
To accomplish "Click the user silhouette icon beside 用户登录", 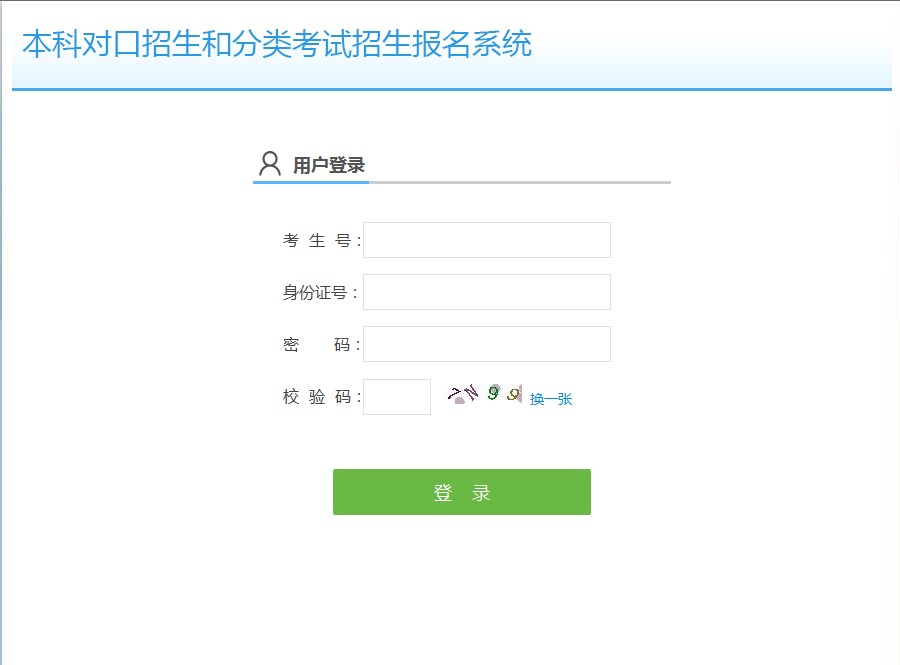I will (x=269, y=164).
